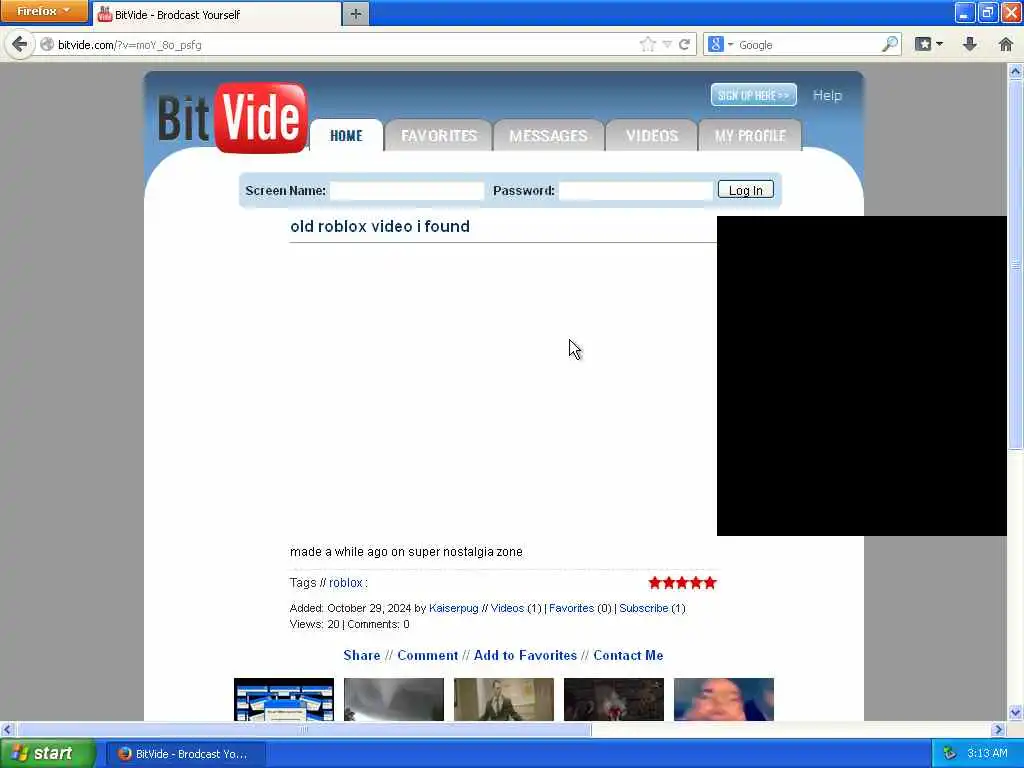Open the first related video thumbnail with blue screens
The height and width of the screenshot is (768, 1024).
[x=283, y=699]
